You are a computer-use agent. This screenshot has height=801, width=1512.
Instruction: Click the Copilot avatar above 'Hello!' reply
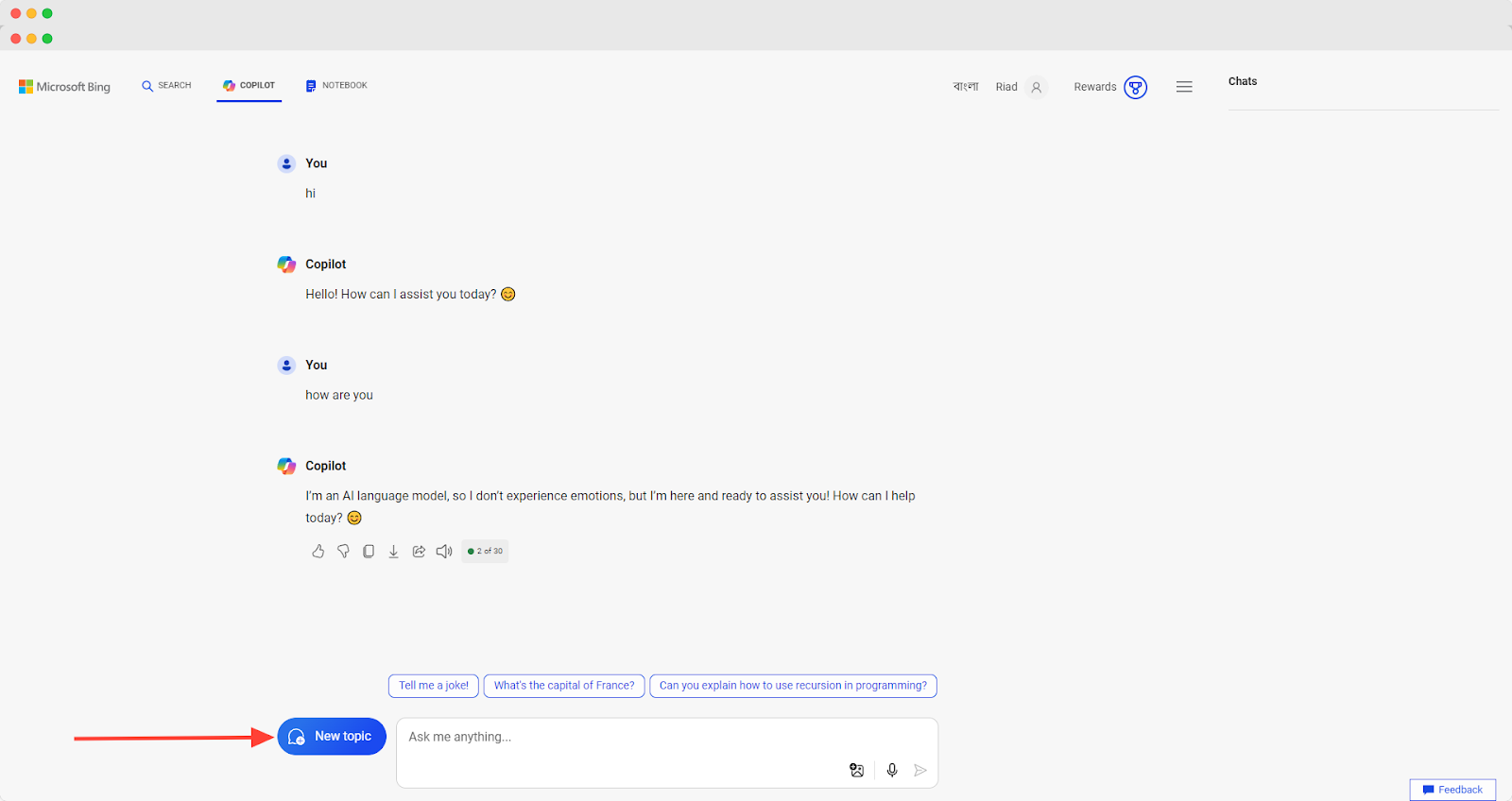coord(286,264)
